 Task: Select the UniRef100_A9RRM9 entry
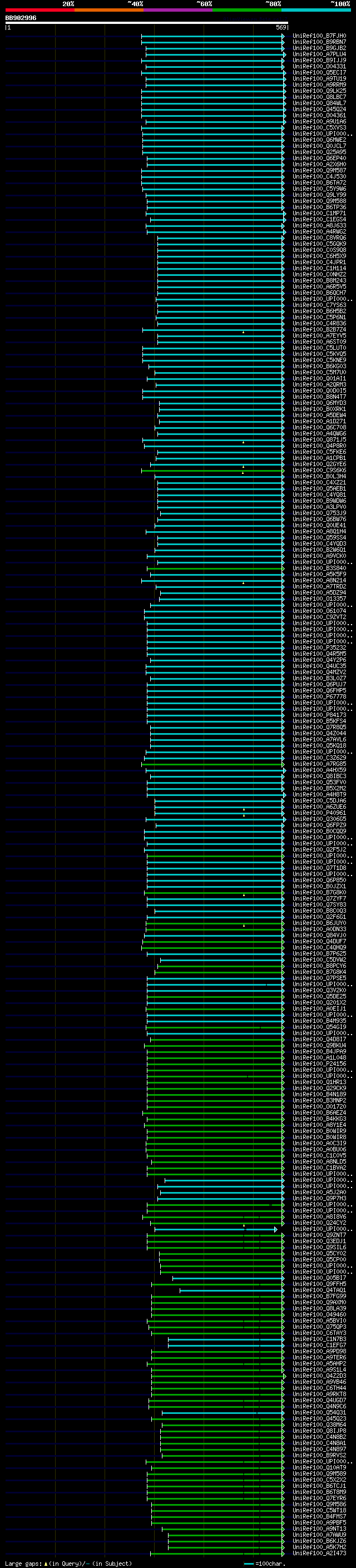(x=319, y=85)
